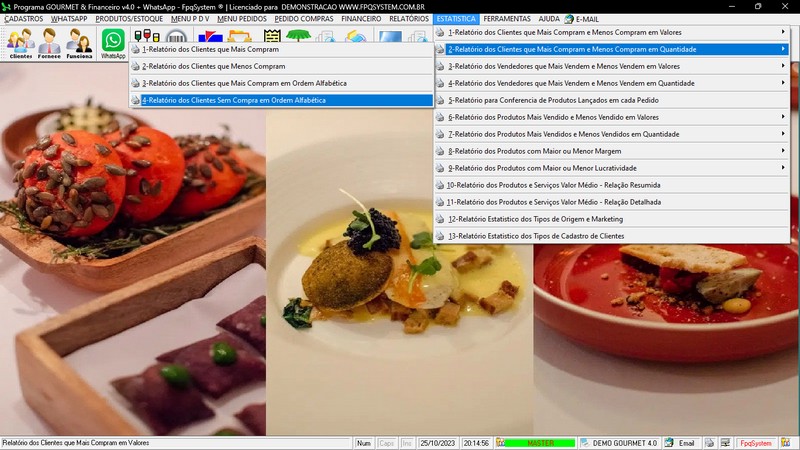The image size is (800, 450).
Task: Open the RELATÓRIOS menu
Action: pyautogui.click(x=409, y=19)
